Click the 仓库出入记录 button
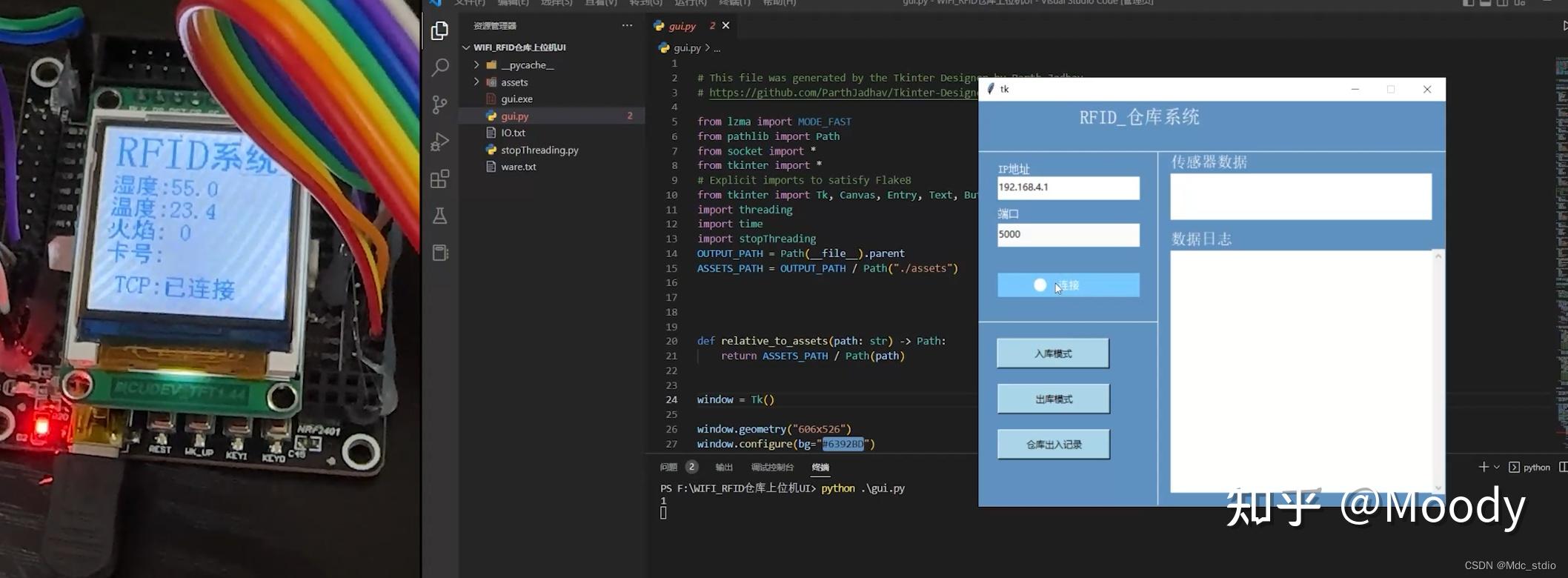Image resolution: width=1568 pixels, height=578 pixels. 1053,445
